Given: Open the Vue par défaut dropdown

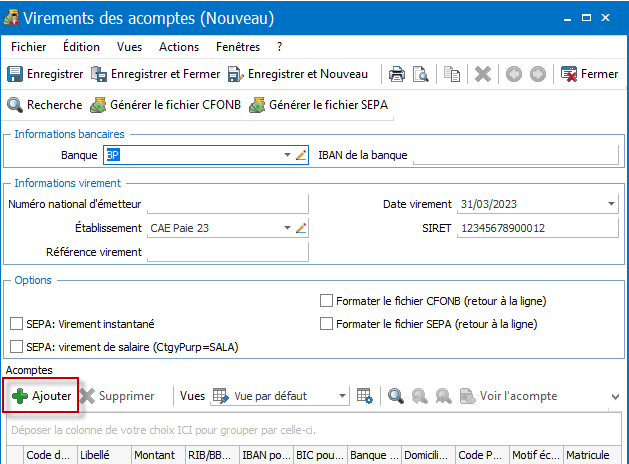Looking at the screenshot, I should click(342, 396).
